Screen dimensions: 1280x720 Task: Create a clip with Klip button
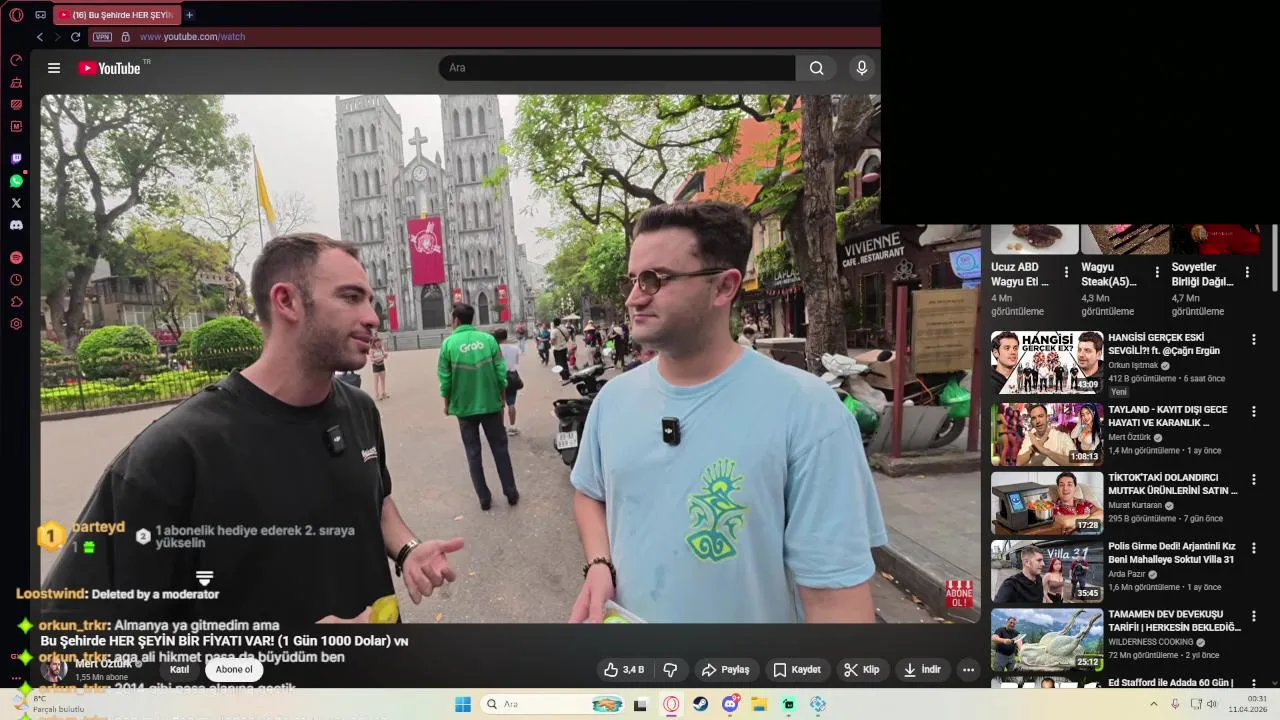(x=861, y=670)
